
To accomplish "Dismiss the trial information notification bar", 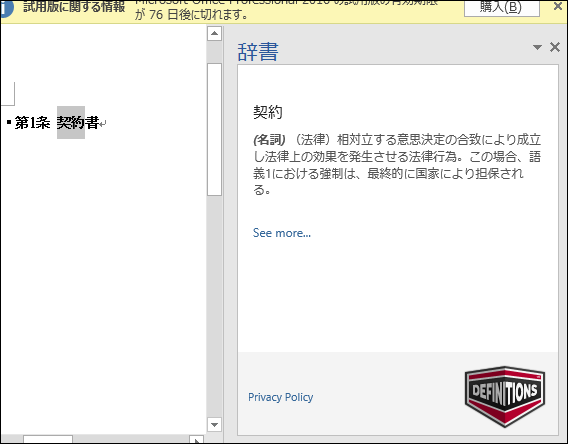I will click(558, 7).
